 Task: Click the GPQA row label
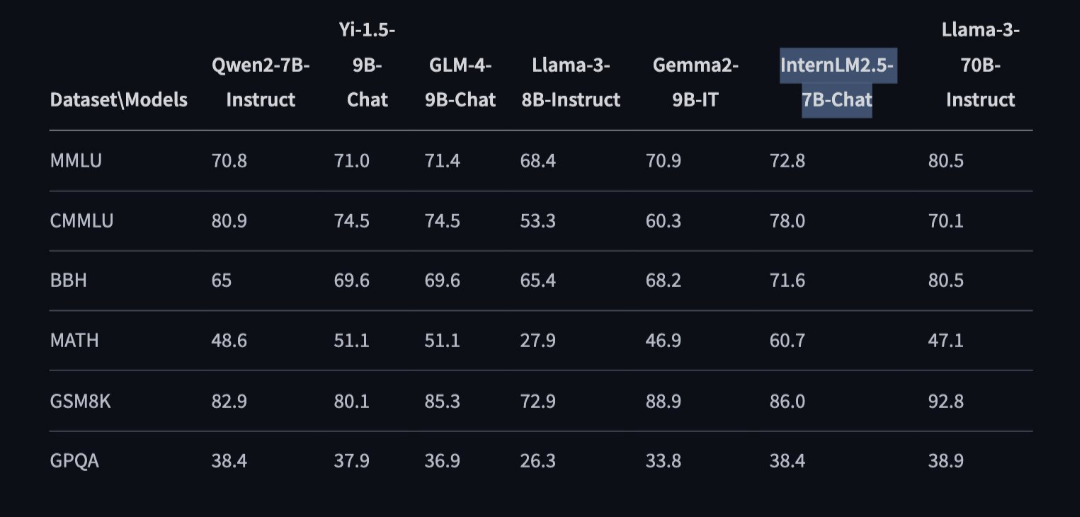click(x=74, y=460)
